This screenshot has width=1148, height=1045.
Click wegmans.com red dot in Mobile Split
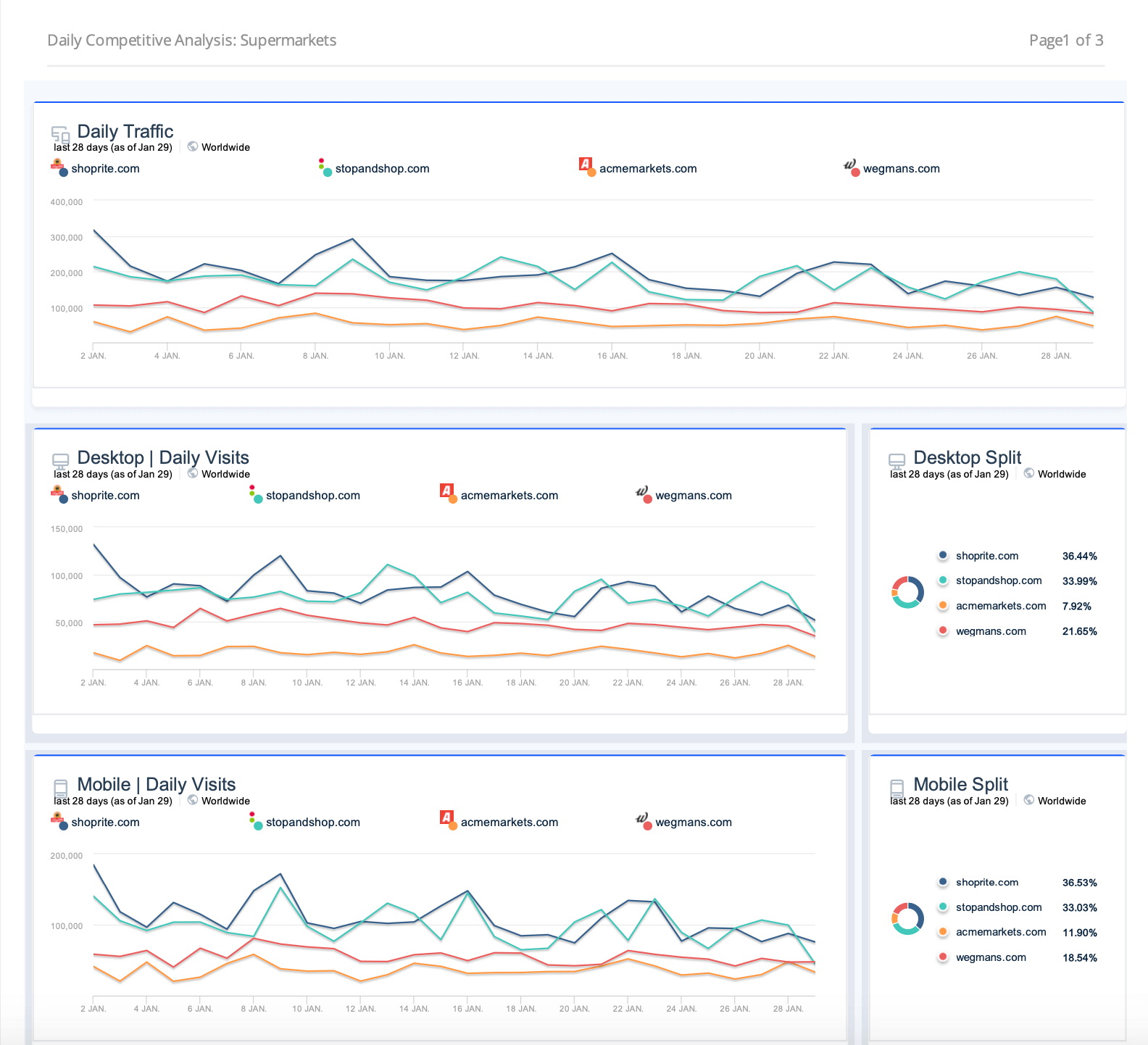pyautogui.click(x=943, y=957)
